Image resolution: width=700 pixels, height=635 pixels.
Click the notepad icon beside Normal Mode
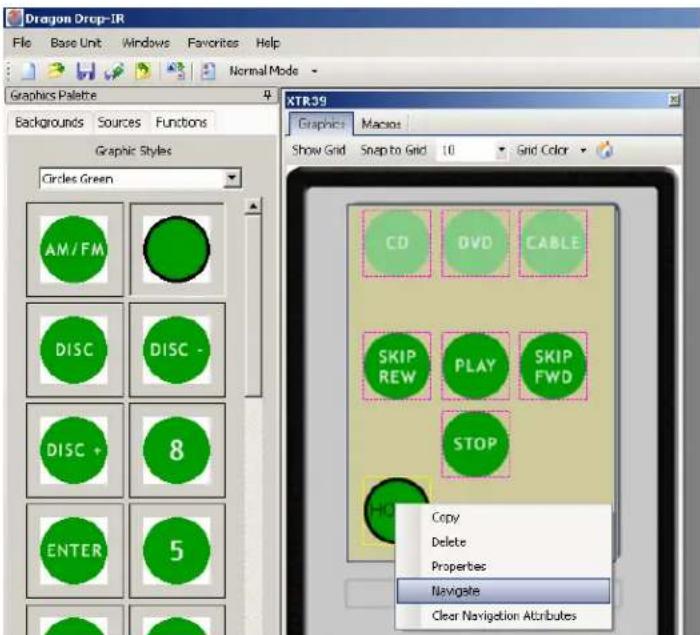tap(208, 71)
